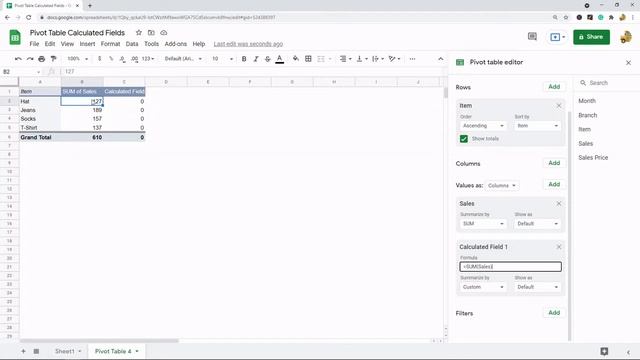Toggle Strikethrough formatting
Viewport: 640px width, 360px height.
[267, 59]
